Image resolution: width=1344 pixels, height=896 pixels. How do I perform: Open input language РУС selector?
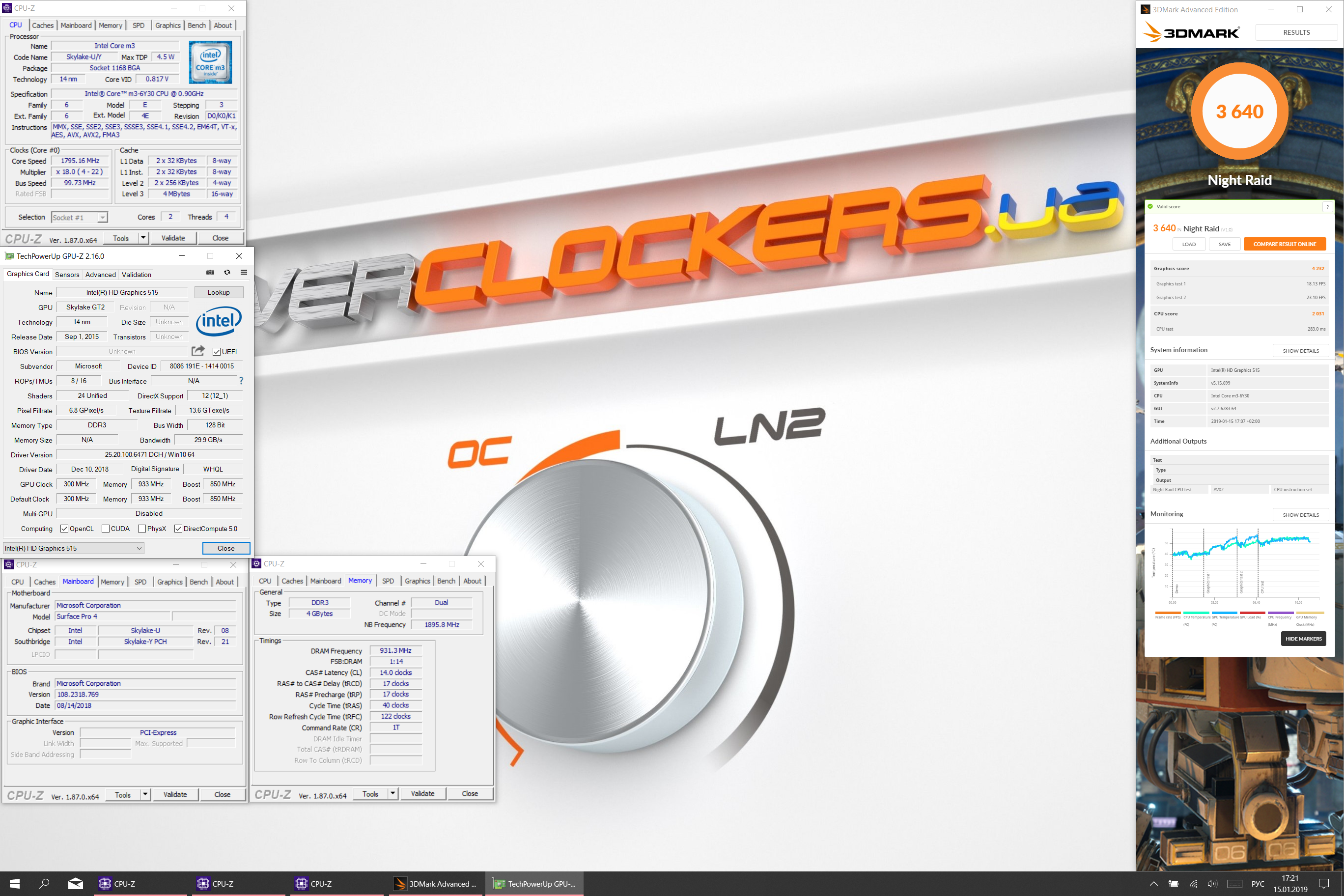pos(1258,884)
